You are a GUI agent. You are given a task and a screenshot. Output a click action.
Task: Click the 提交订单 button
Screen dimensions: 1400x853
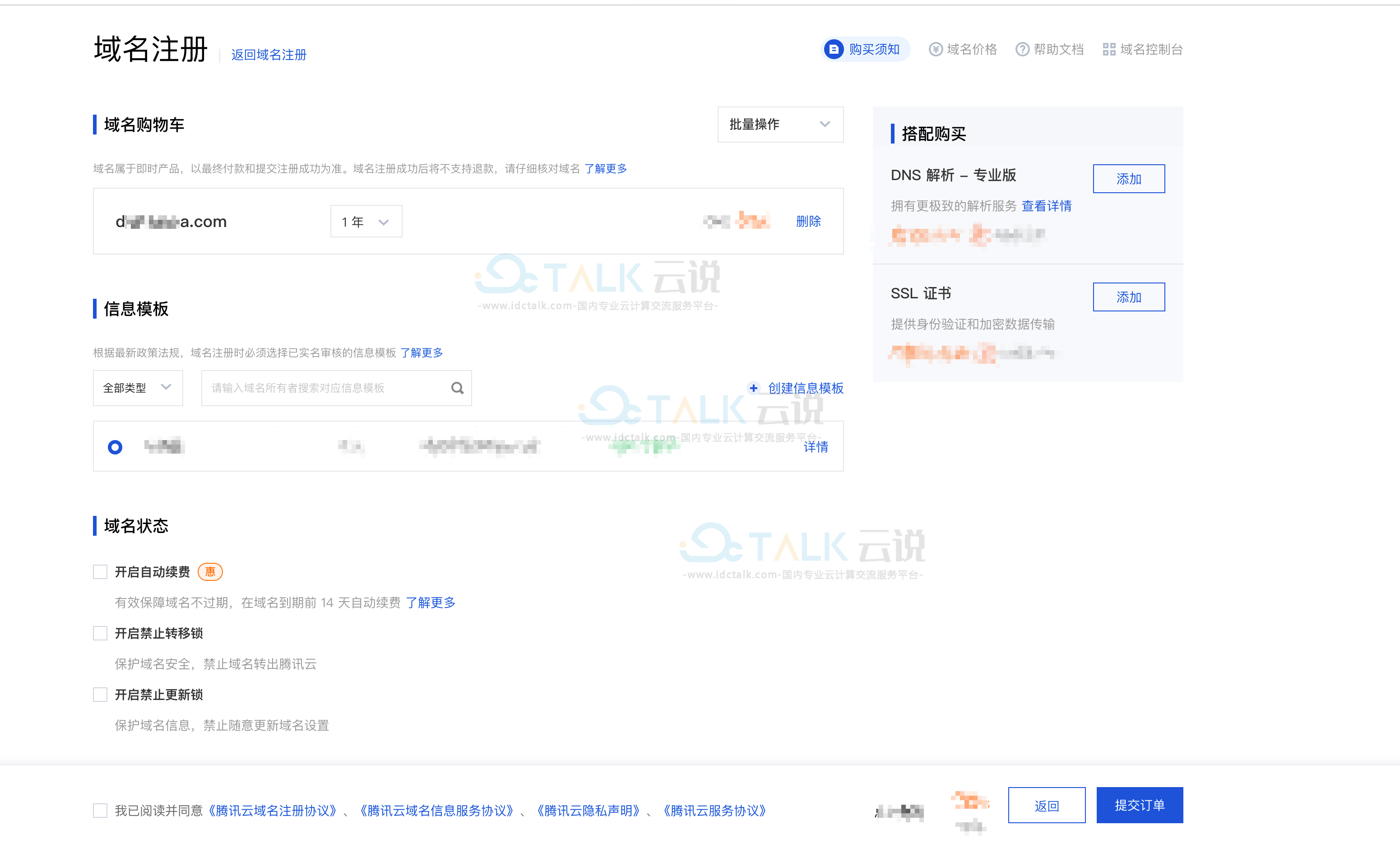click(x=1139, y=805)
